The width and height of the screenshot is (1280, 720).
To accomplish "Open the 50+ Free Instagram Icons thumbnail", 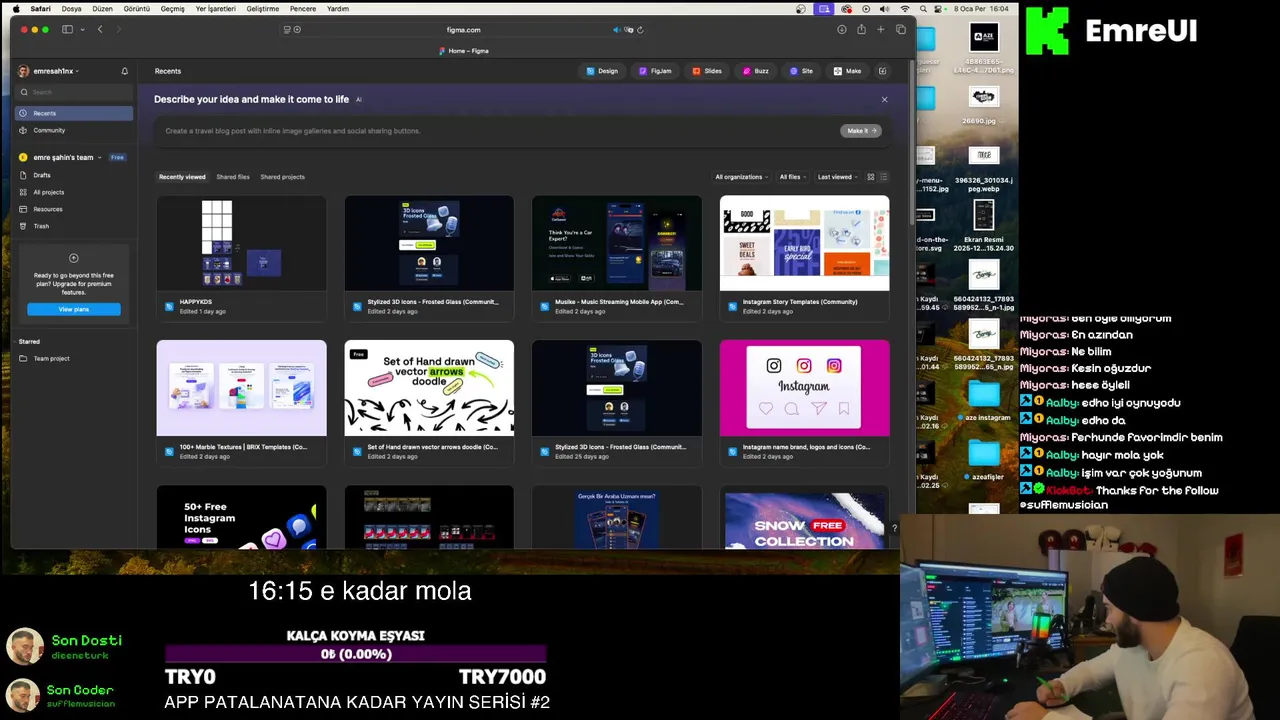I will 241,517.
